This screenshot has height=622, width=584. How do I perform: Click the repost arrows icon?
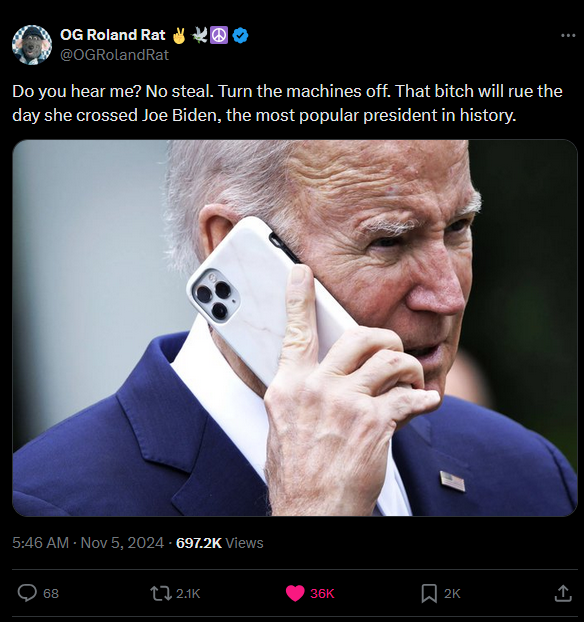(161, 593)
